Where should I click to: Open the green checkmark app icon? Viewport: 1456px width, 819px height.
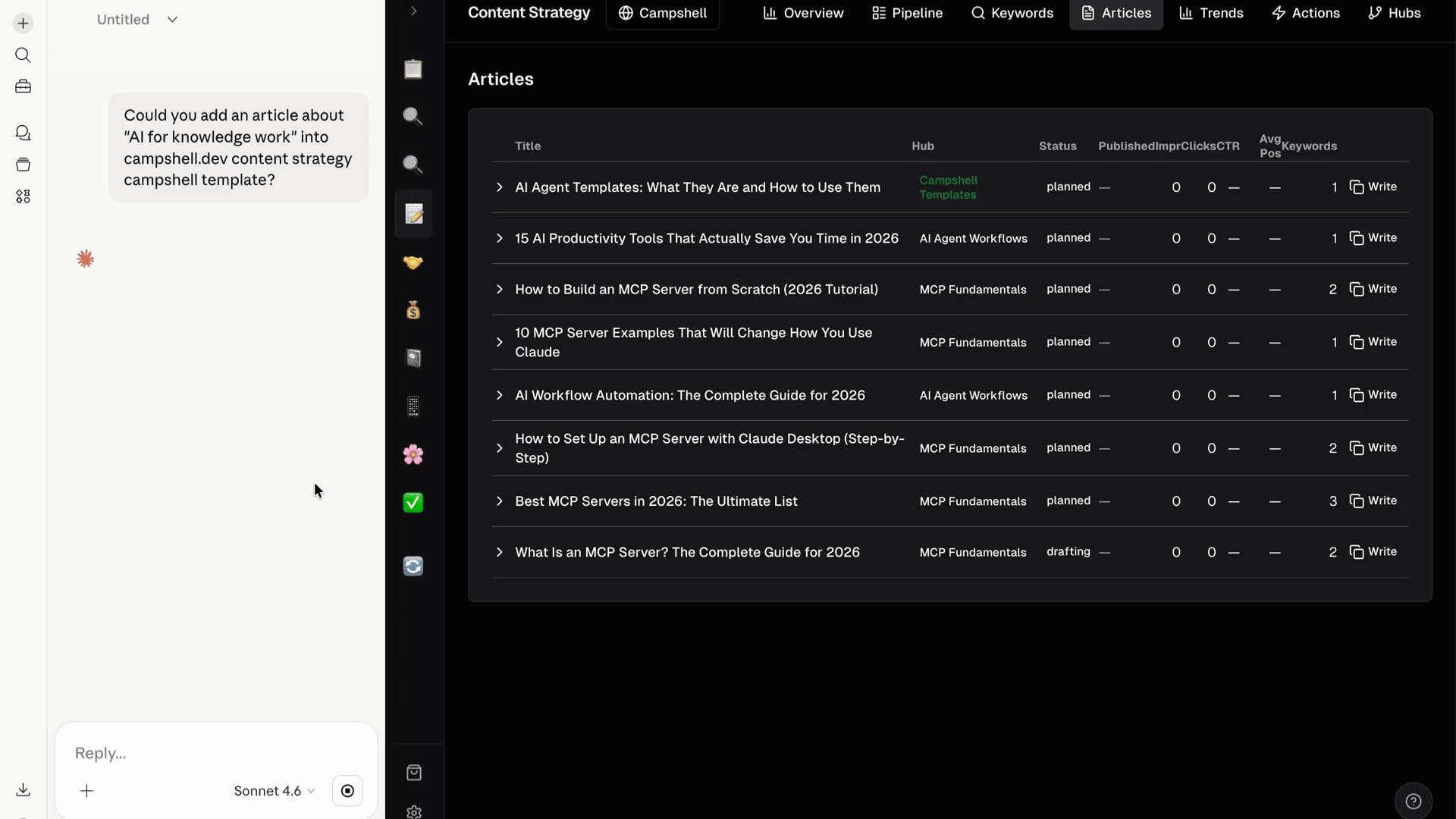click(x=413, y=503)
